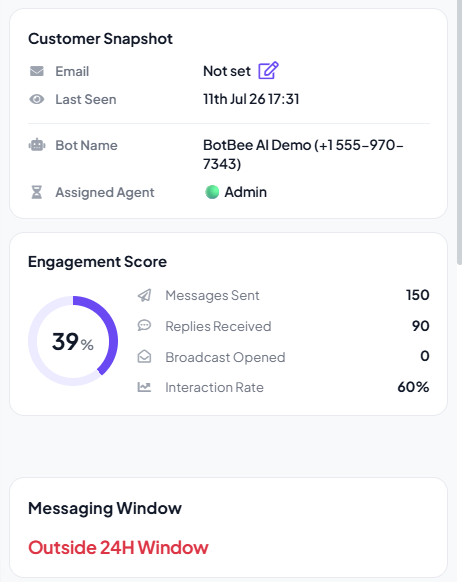Click the 39% engagement progress ring
The width and height of the screenshot is (462, 582).
click(x=73, y=341)
